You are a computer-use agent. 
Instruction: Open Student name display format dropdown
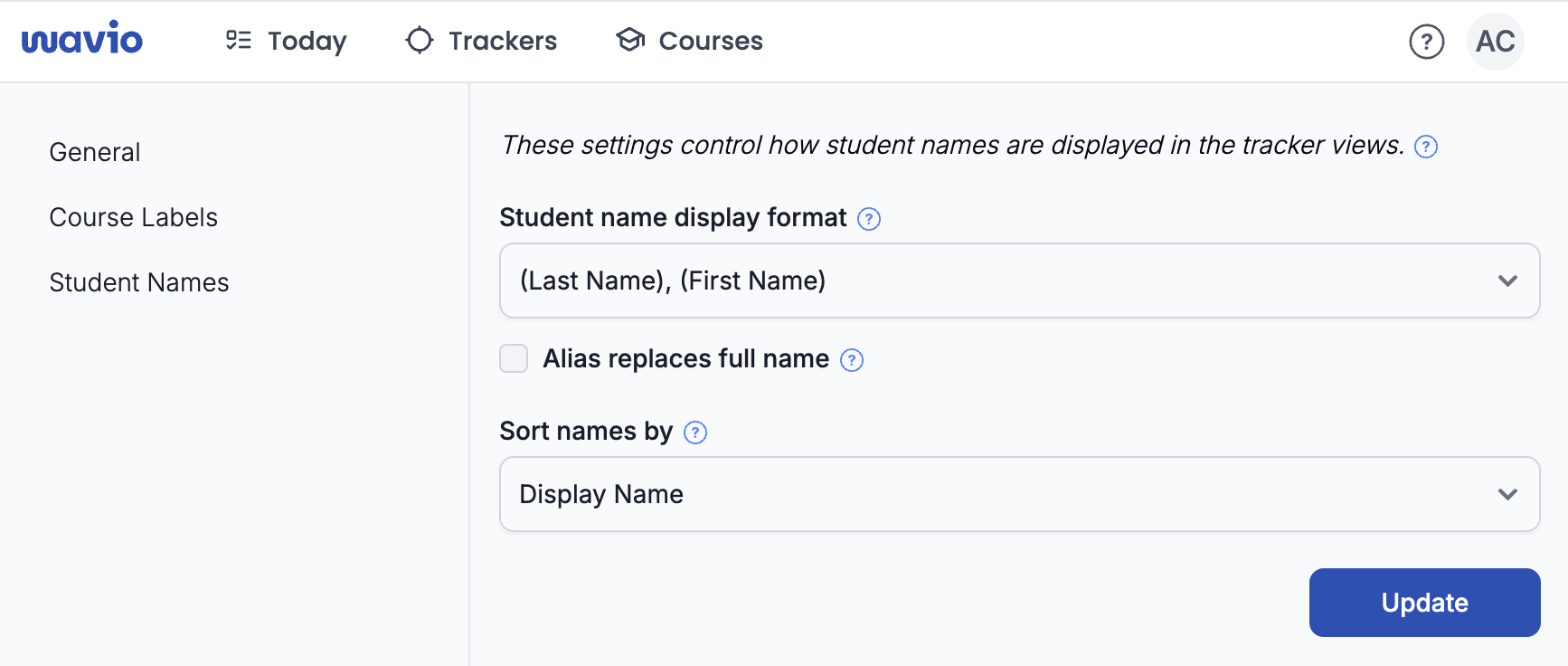click(x=1019, y=281)
